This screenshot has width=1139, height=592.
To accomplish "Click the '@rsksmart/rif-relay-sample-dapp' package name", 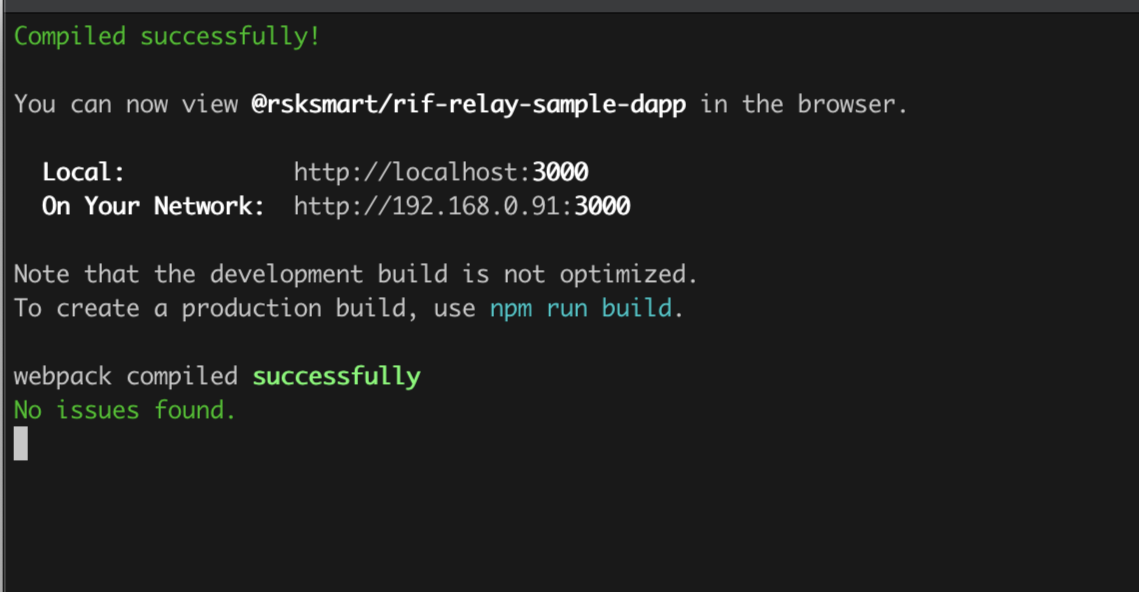I will (468, 104).
